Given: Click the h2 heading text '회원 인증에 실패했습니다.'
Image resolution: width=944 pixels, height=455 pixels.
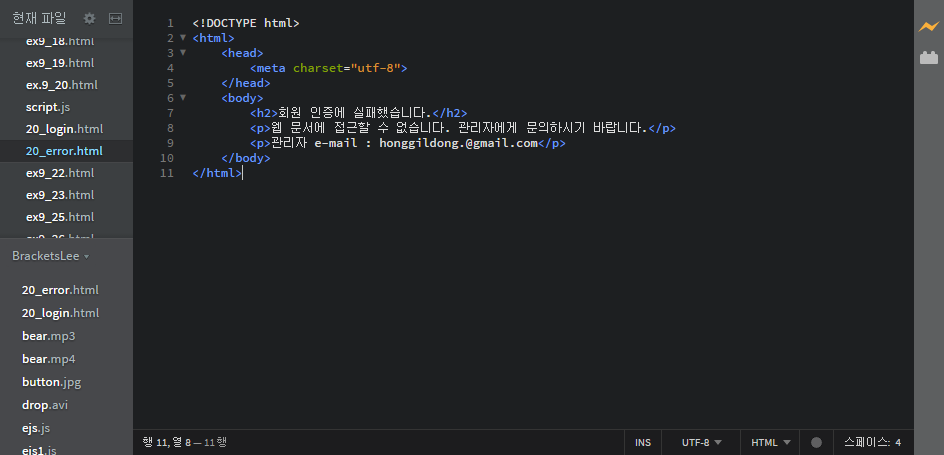Looking at the screenshot, I should (x=355, y=113).
